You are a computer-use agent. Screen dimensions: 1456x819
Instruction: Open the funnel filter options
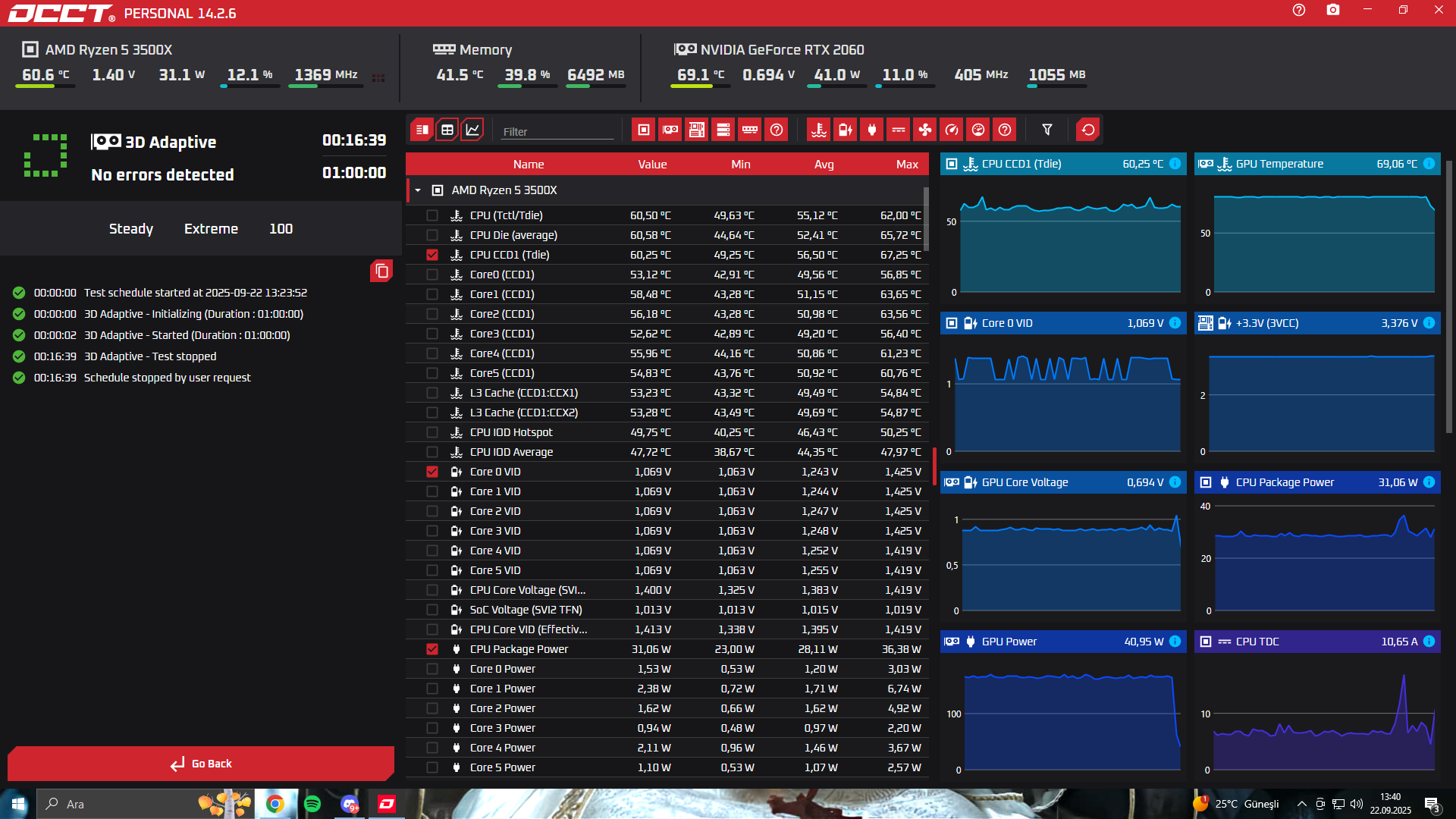click(x=1046, y=130)
